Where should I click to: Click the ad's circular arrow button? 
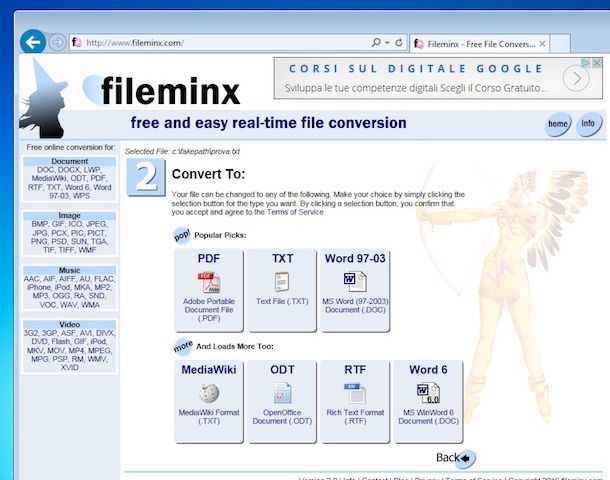[x=577, y=78]
